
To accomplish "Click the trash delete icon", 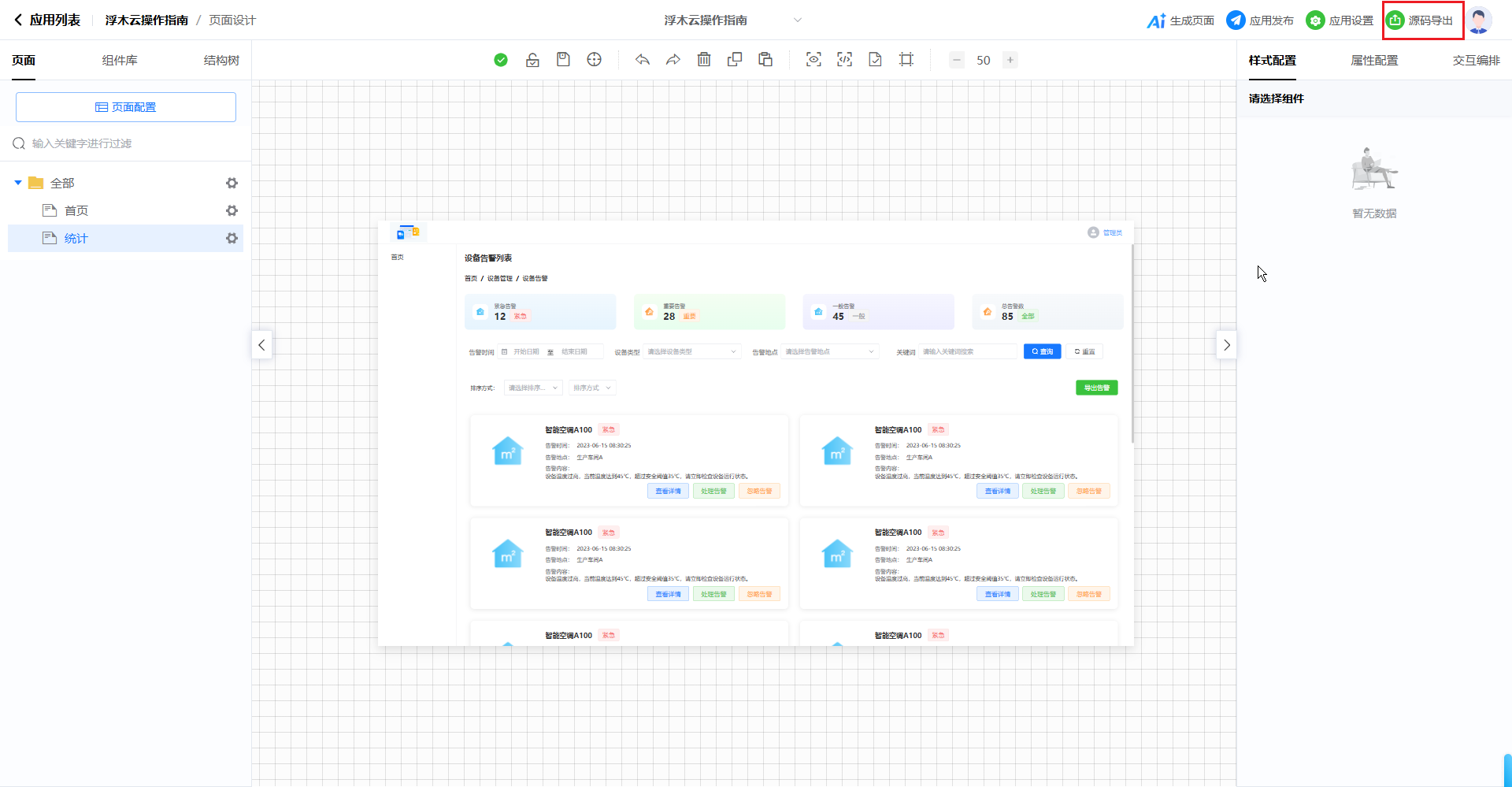I will point(704,60).
